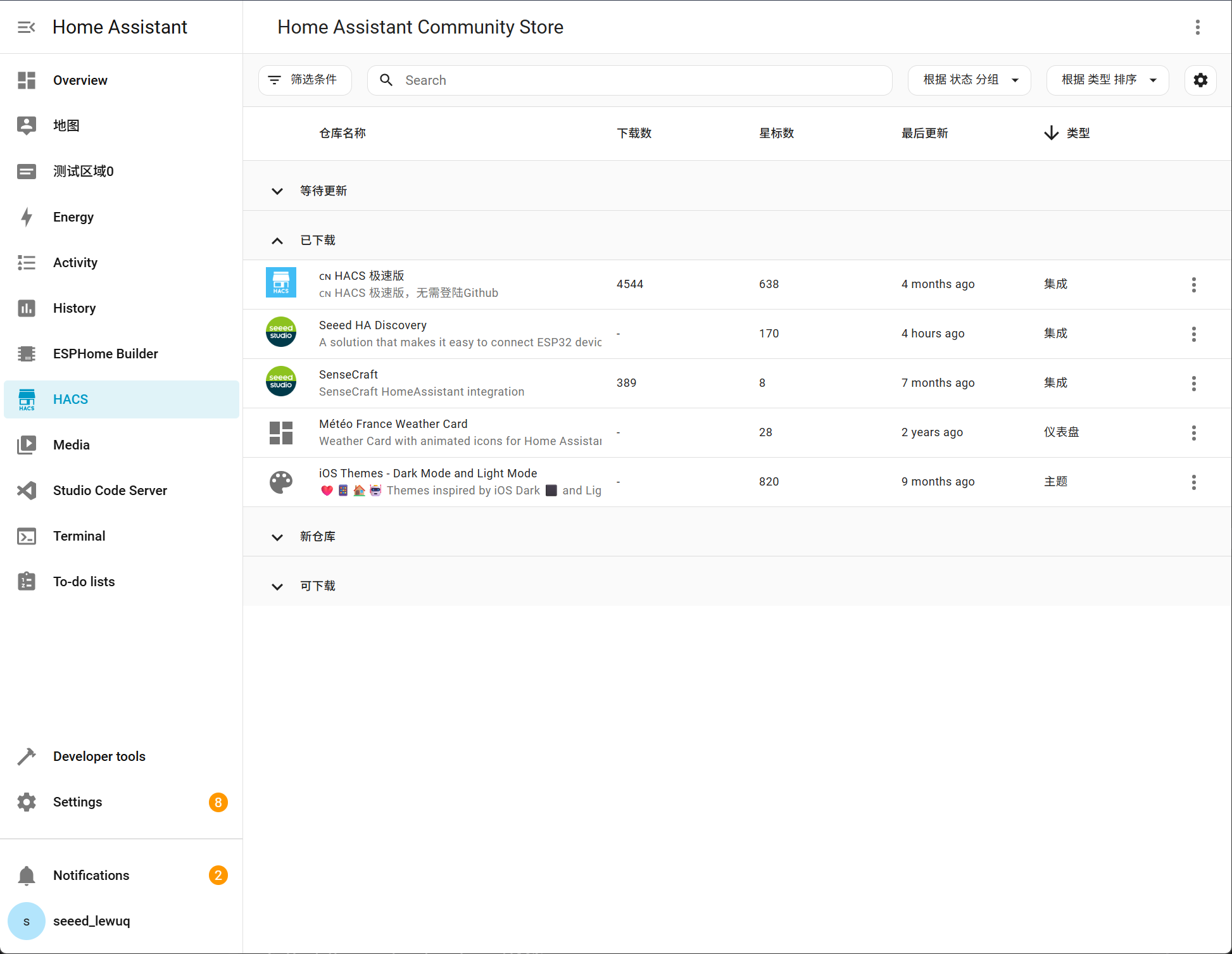Viewport: 1232px width, 954px height.
Task: Open the 根据 类型 排序 dropdown
Action: tap(1107, 80)
